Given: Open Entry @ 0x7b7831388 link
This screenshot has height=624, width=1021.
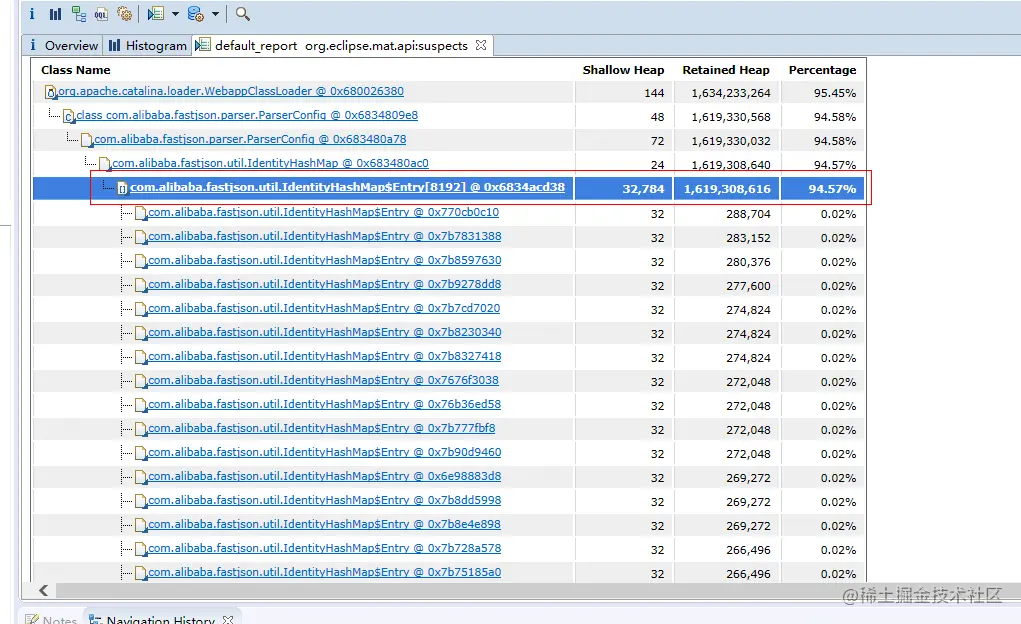Looking at the screenshot, I should tap(325, 236).
